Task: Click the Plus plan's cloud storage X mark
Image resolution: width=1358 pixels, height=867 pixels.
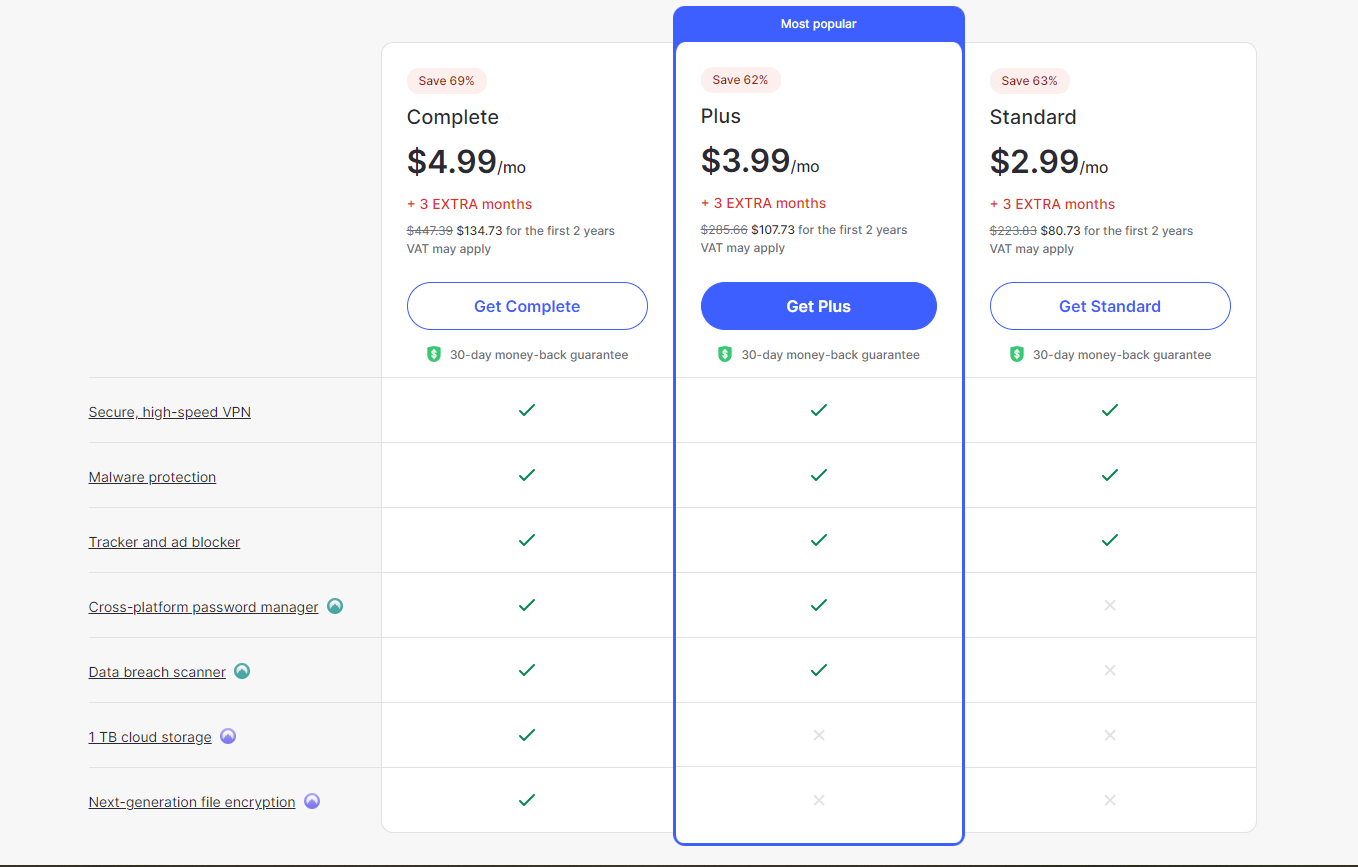Action: pos(819,735)
